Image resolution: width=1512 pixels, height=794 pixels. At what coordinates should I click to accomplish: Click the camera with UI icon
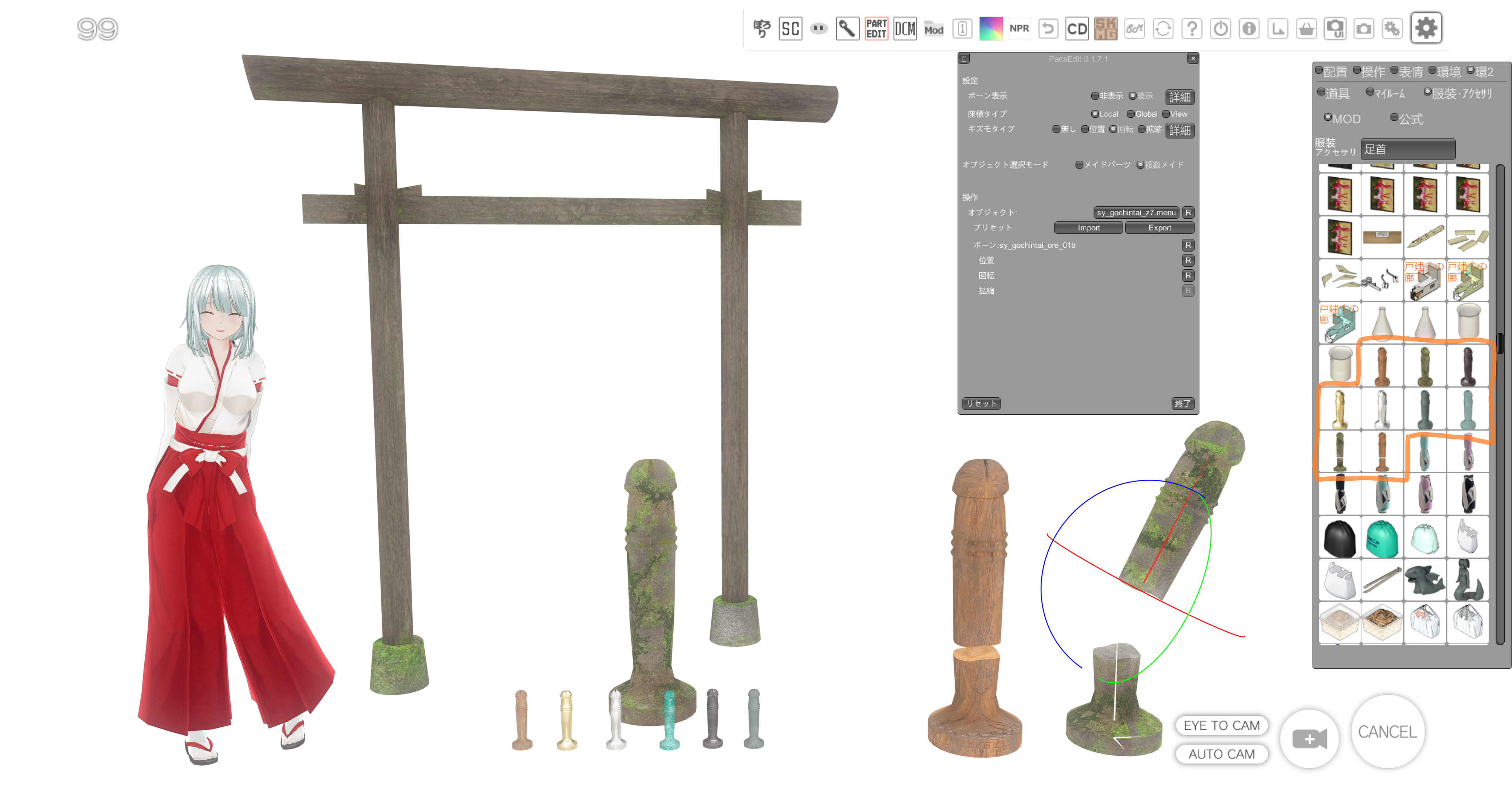[x=1335, y=28]
